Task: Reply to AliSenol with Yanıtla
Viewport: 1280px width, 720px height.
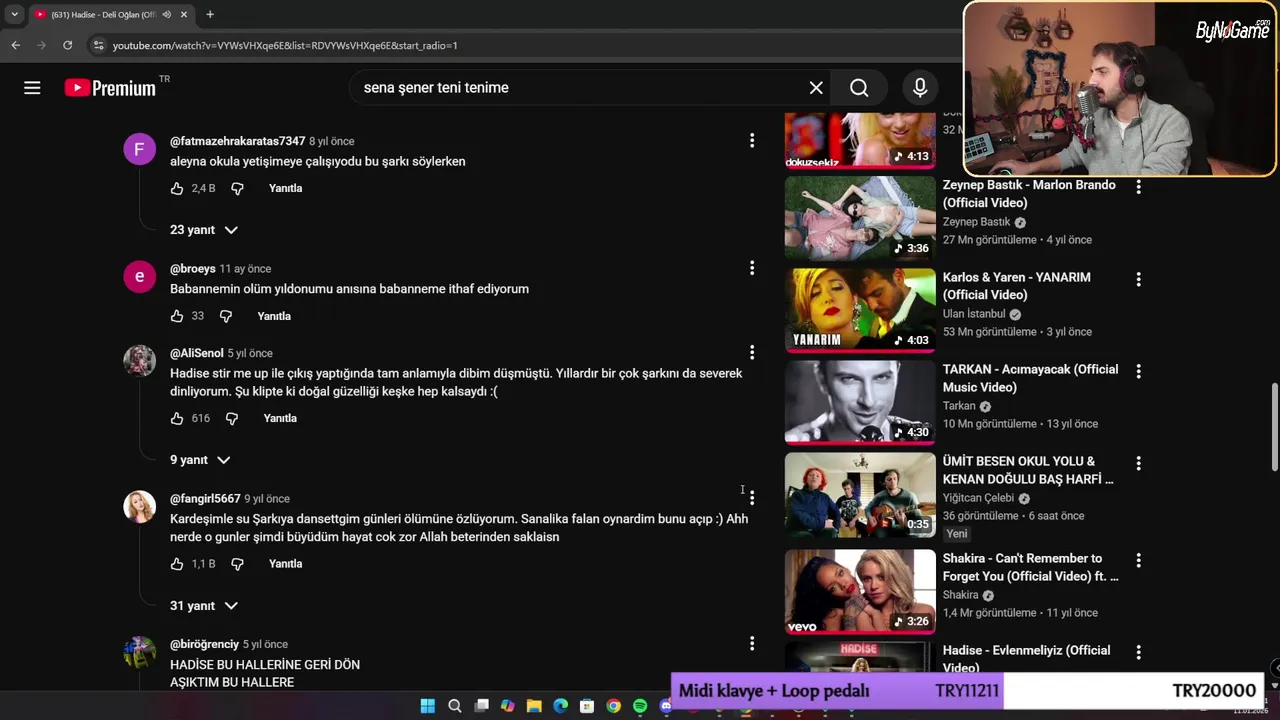Action: tap(280, 418)
